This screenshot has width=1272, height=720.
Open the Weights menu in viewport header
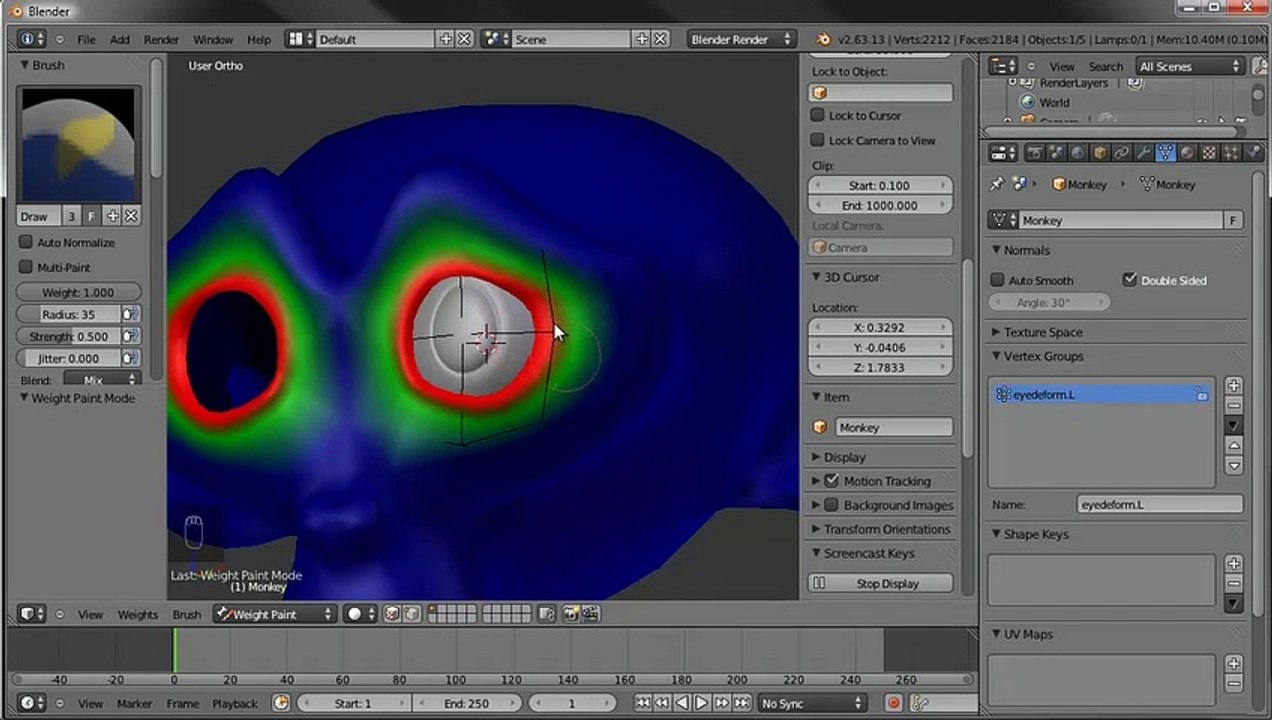(138, 614)
